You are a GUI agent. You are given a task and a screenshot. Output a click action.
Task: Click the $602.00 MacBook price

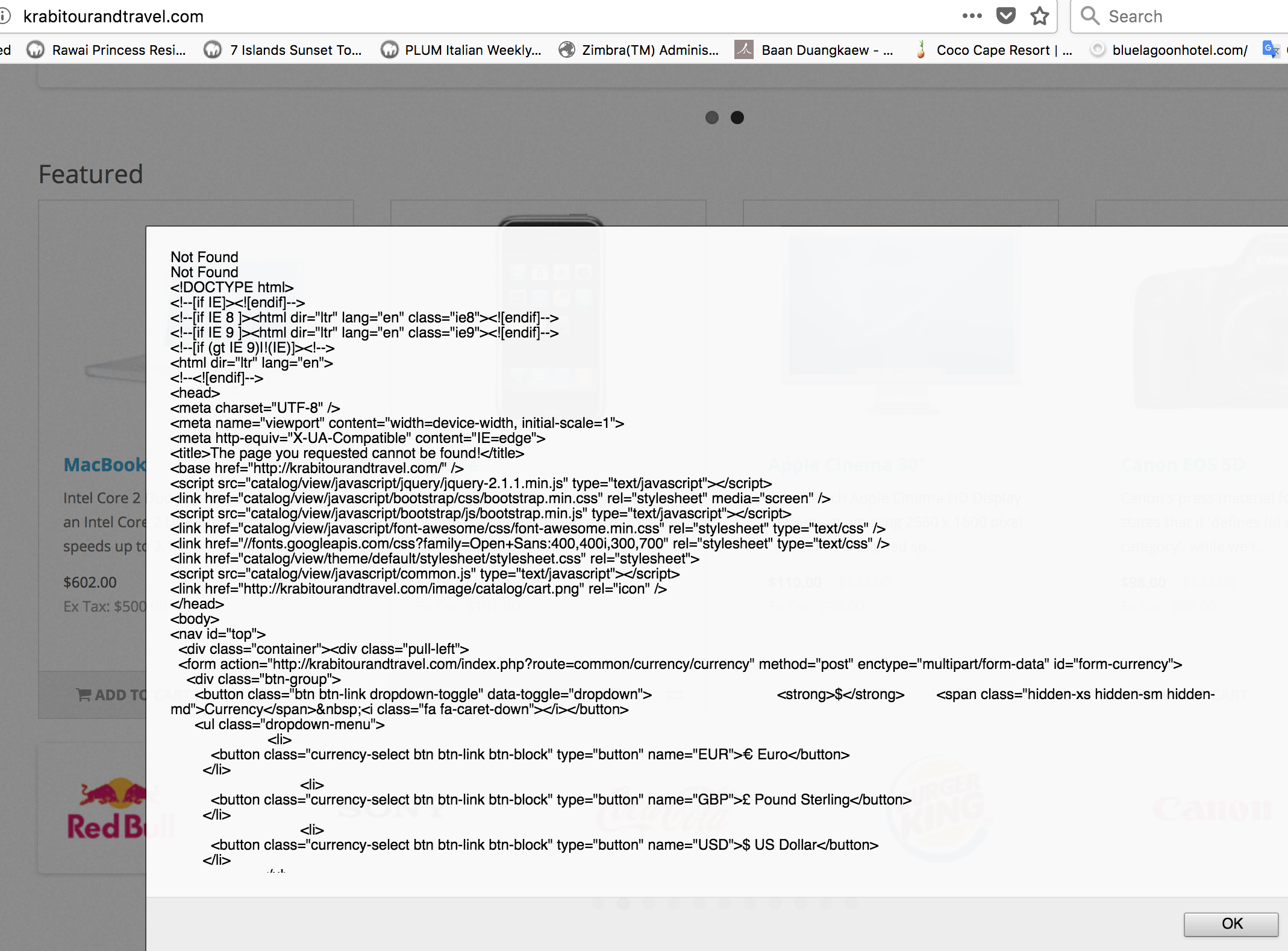click(90, 582)
